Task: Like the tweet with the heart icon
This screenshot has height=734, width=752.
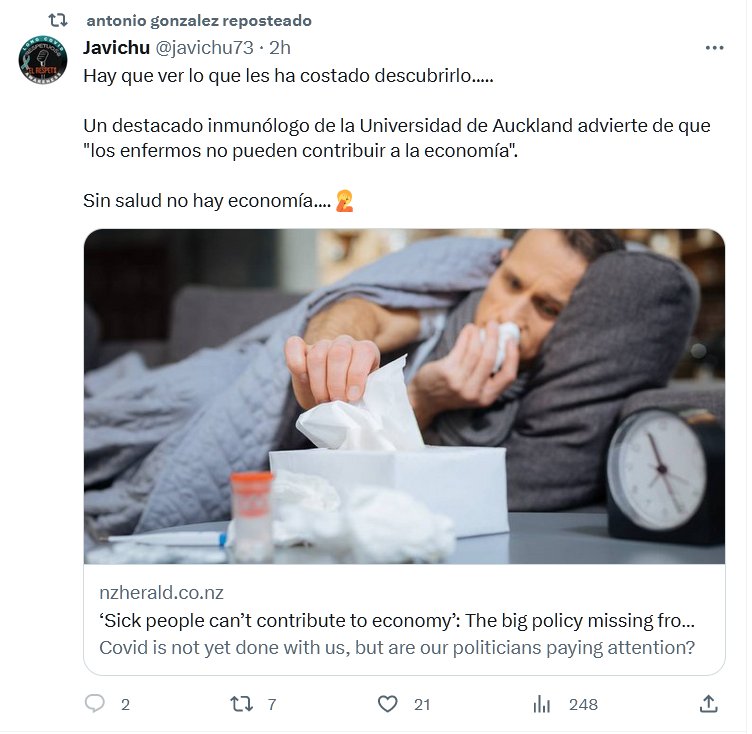Action: click(x=388, y=704)
